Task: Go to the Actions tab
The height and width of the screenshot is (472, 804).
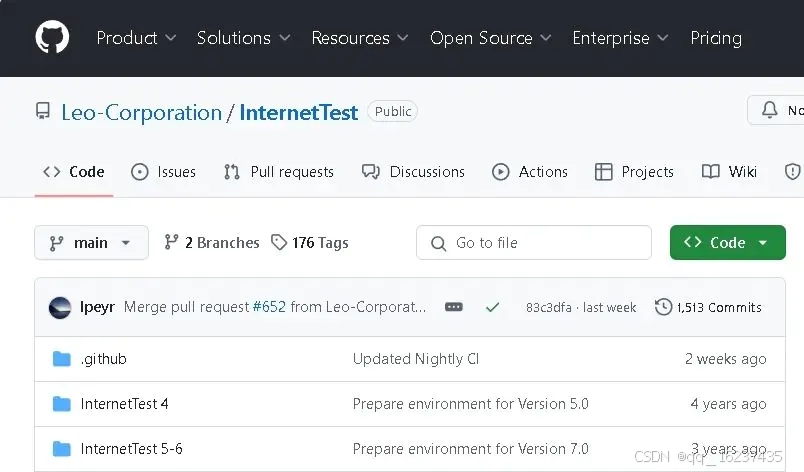Action: [x=530, y=172]
